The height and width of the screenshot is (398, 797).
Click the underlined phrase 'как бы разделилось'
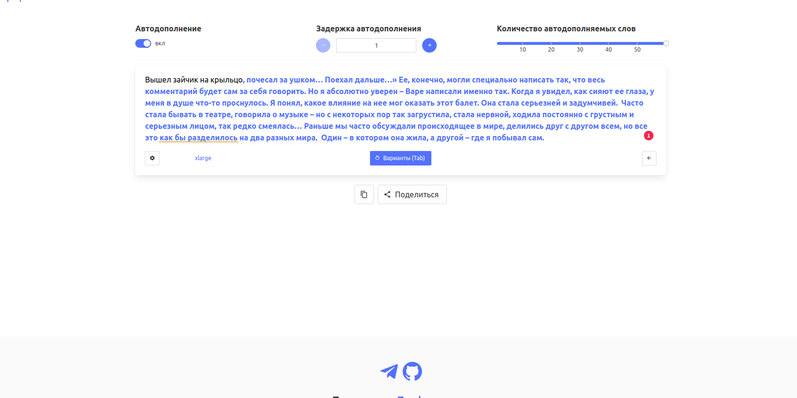[198, 138]
